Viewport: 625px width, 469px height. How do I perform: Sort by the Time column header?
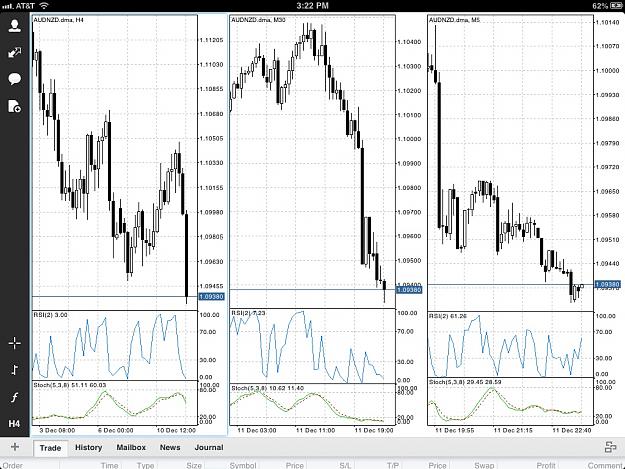pyautogui.click(x=109, y=465)
